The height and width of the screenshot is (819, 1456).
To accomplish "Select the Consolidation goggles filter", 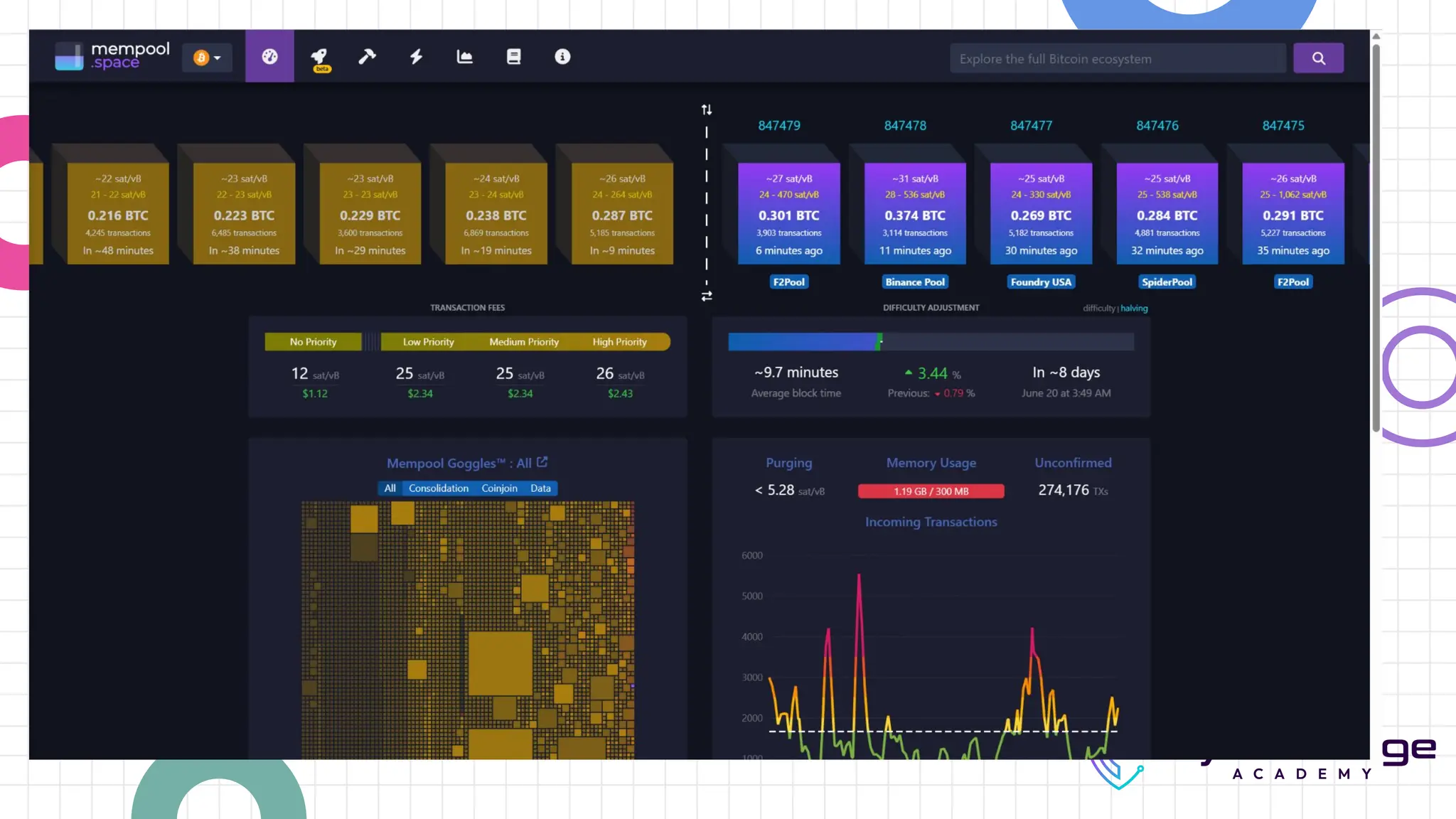I will (438, 488).
